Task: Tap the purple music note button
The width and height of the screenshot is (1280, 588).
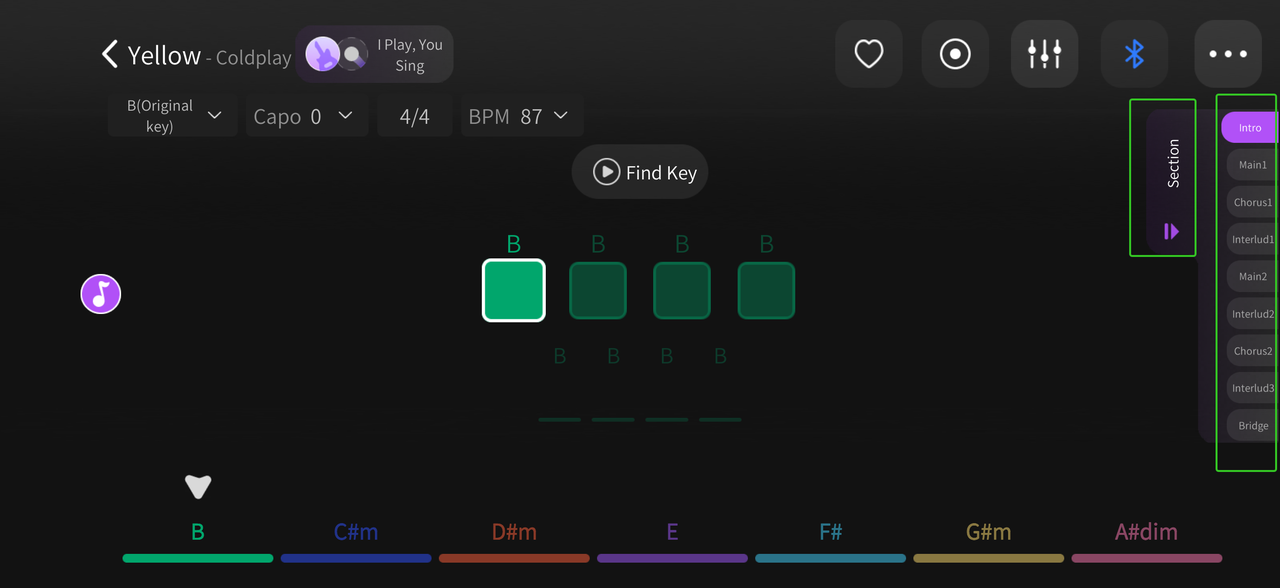Action: (x=101, y=295)
